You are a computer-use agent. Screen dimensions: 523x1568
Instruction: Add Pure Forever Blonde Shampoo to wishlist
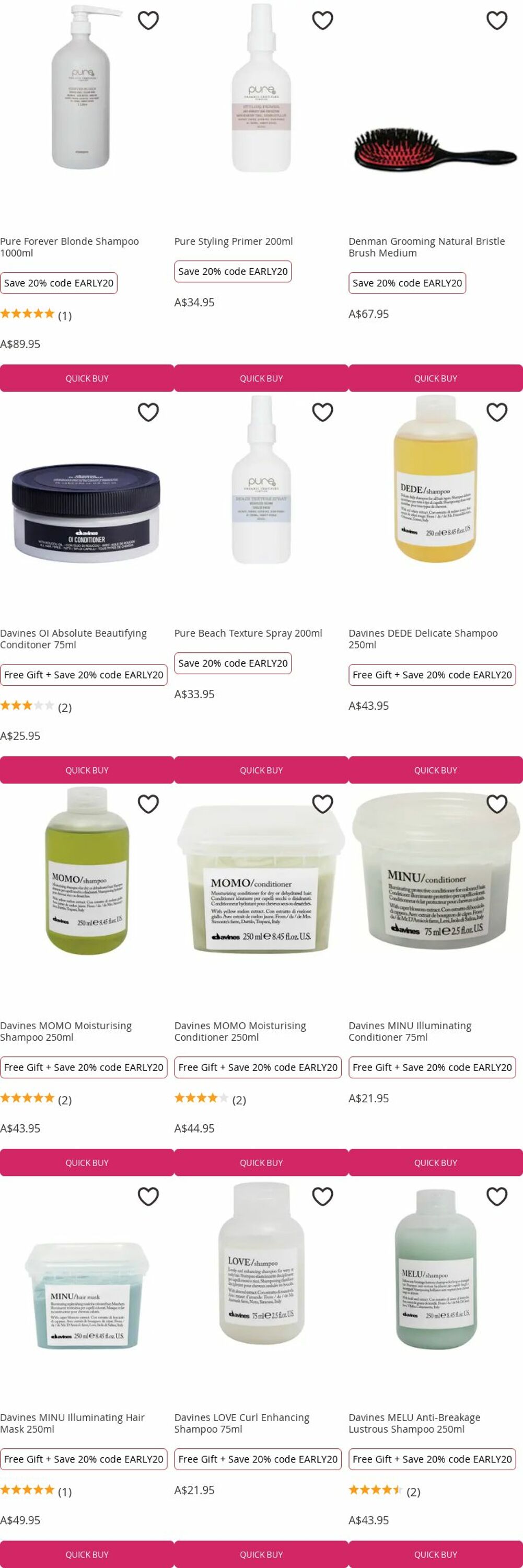click(148, 20)
